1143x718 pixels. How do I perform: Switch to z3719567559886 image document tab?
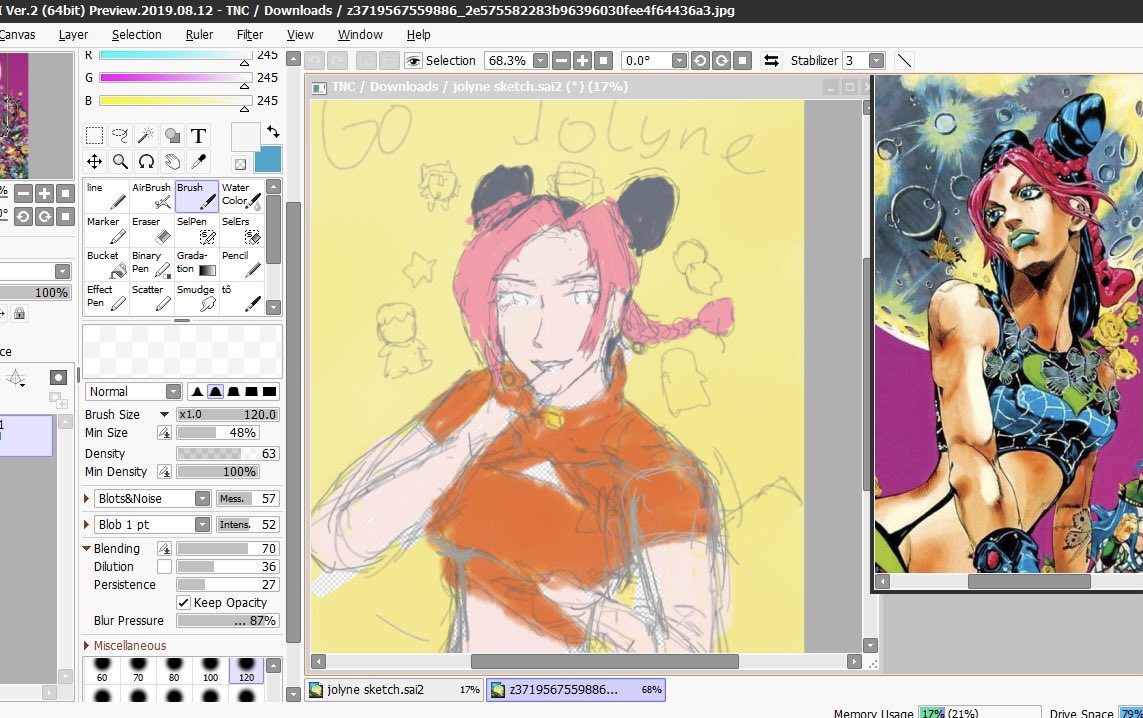tap(576, 690)
